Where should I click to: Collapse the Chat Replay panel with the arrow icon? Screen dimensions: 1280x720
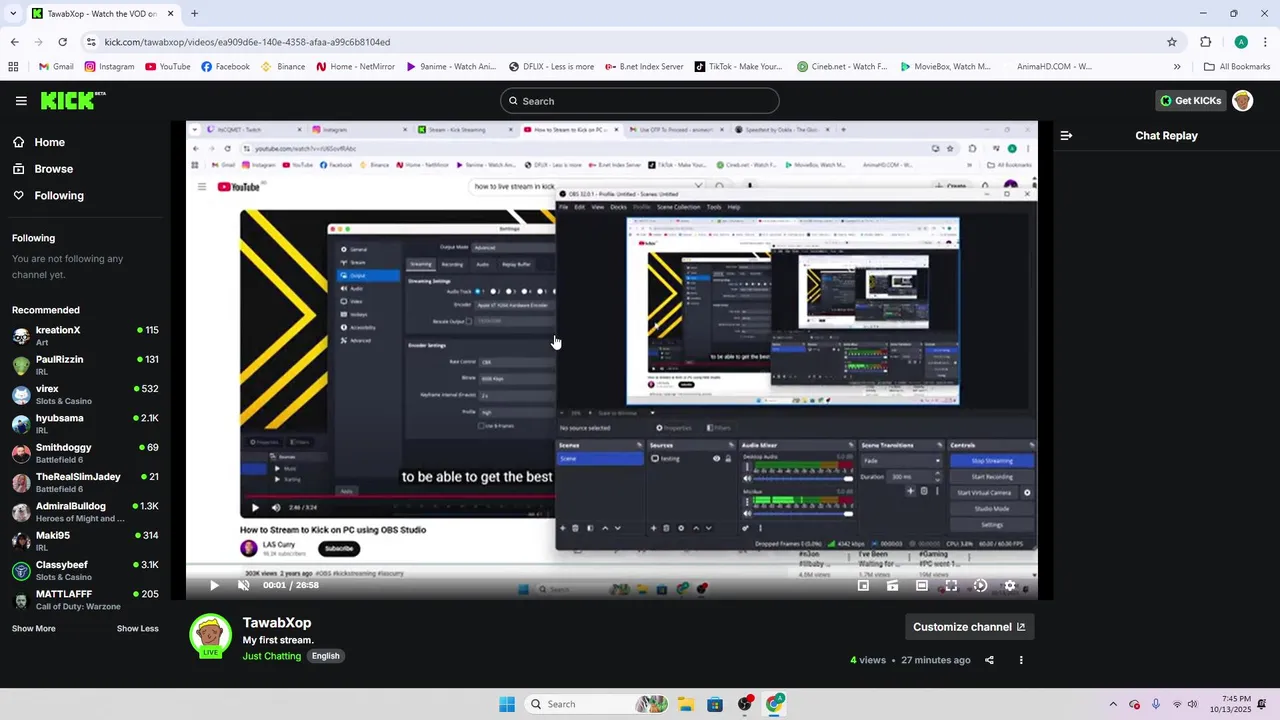click(1066, 135)
